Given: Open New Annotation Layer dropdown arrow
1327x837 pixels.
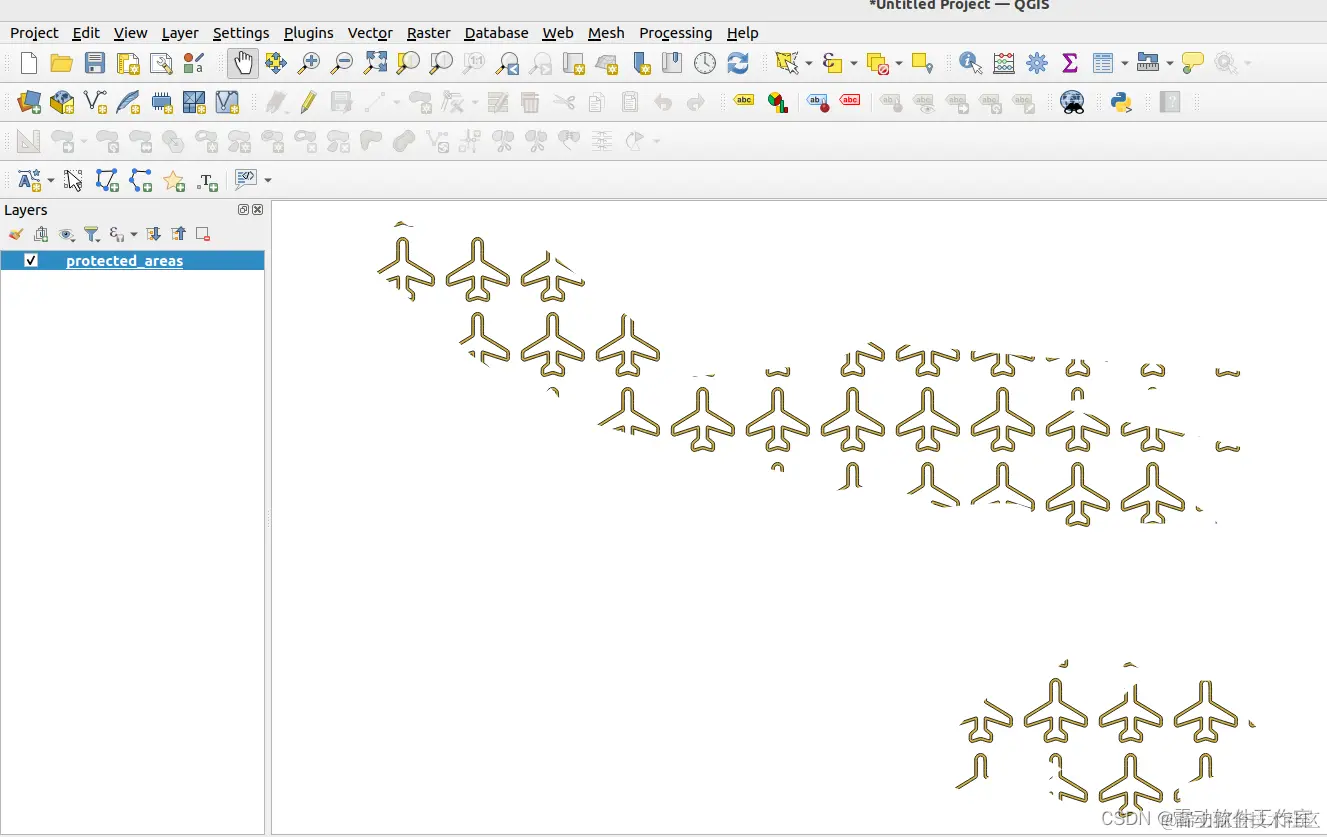Looking at the screenshot, I should pos(50,180).
